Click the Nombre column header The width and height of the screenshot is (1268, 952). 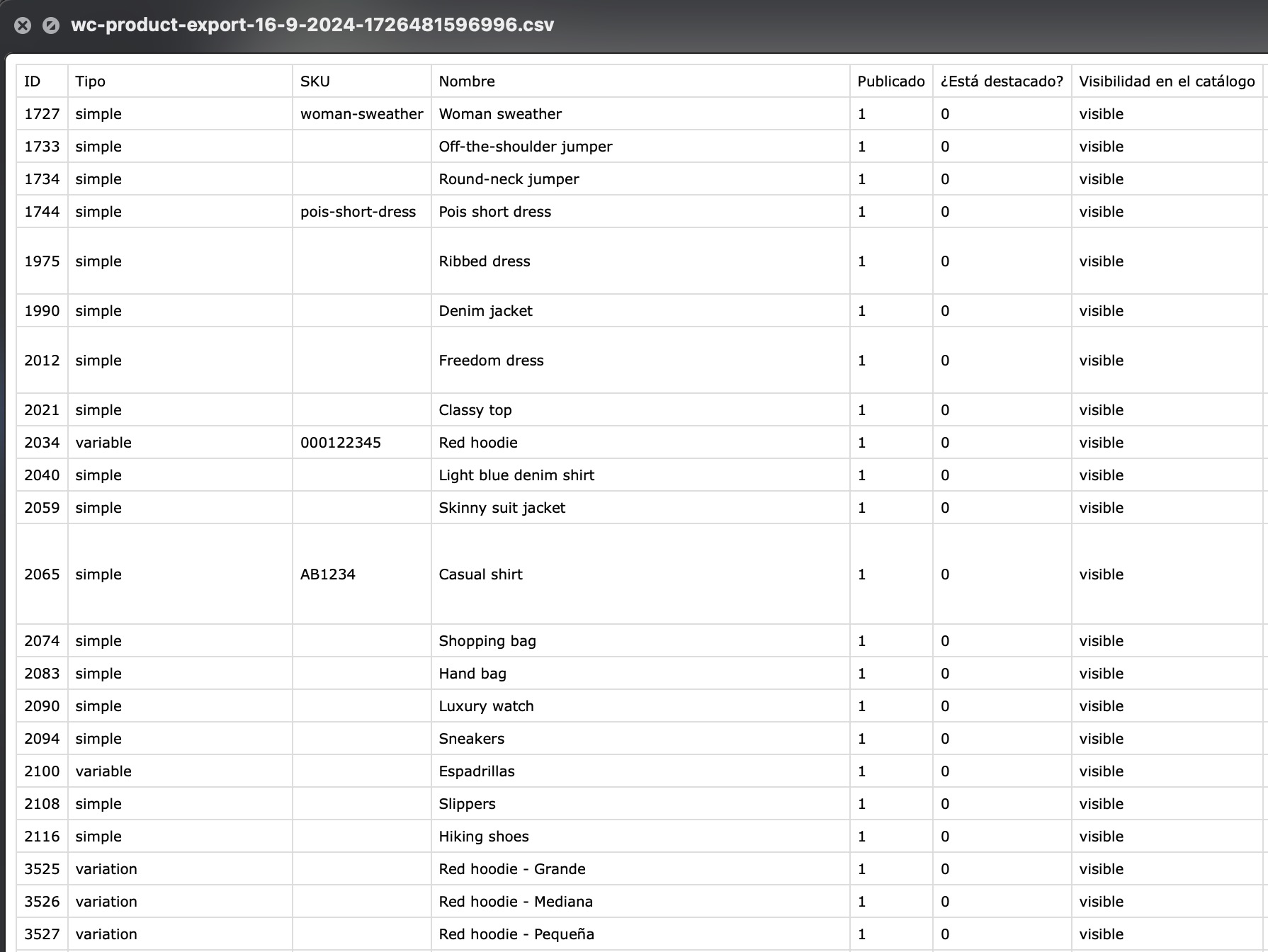[467, 81]
